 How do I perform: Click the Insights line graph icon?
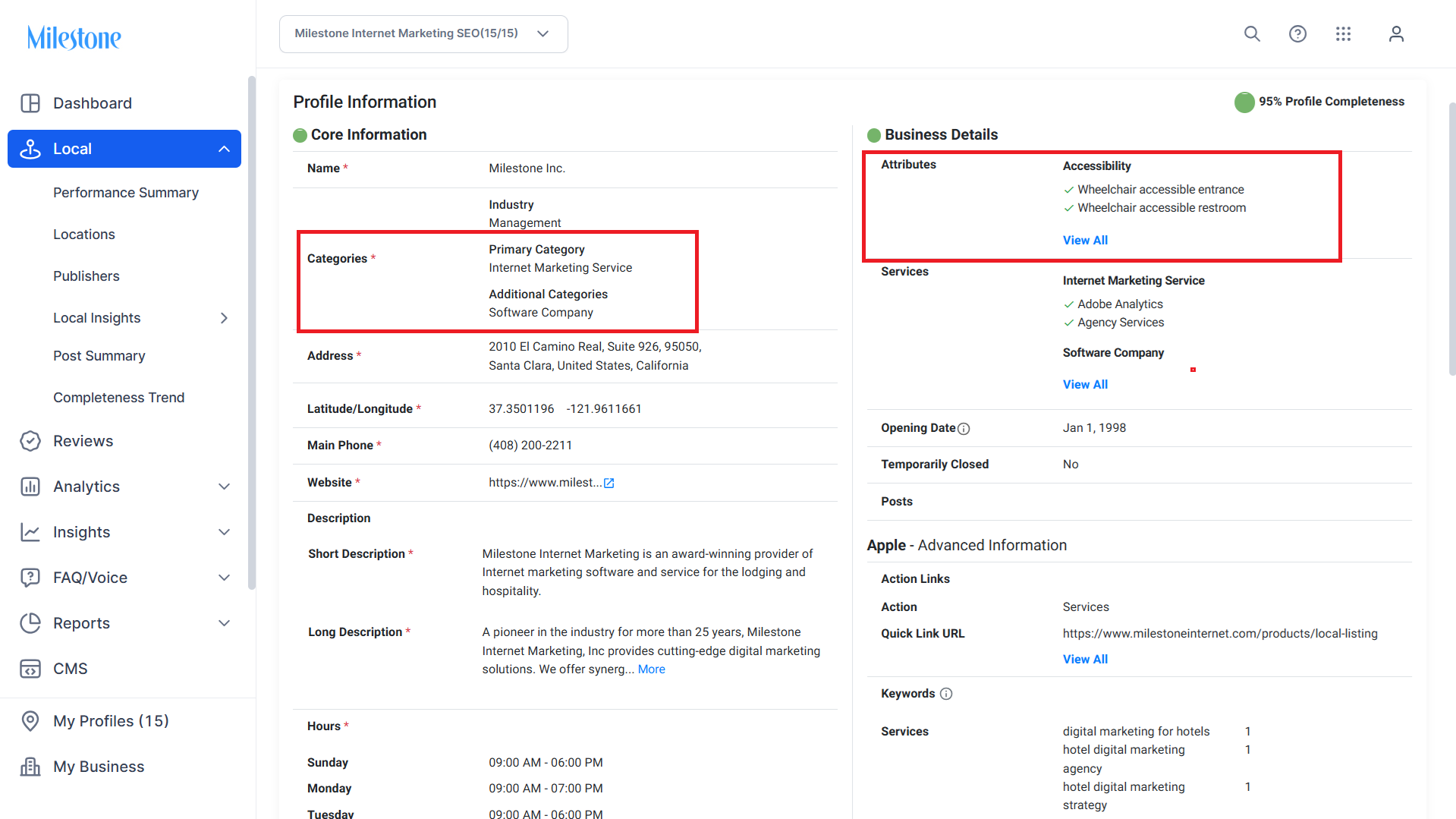[x=30, y=532]
